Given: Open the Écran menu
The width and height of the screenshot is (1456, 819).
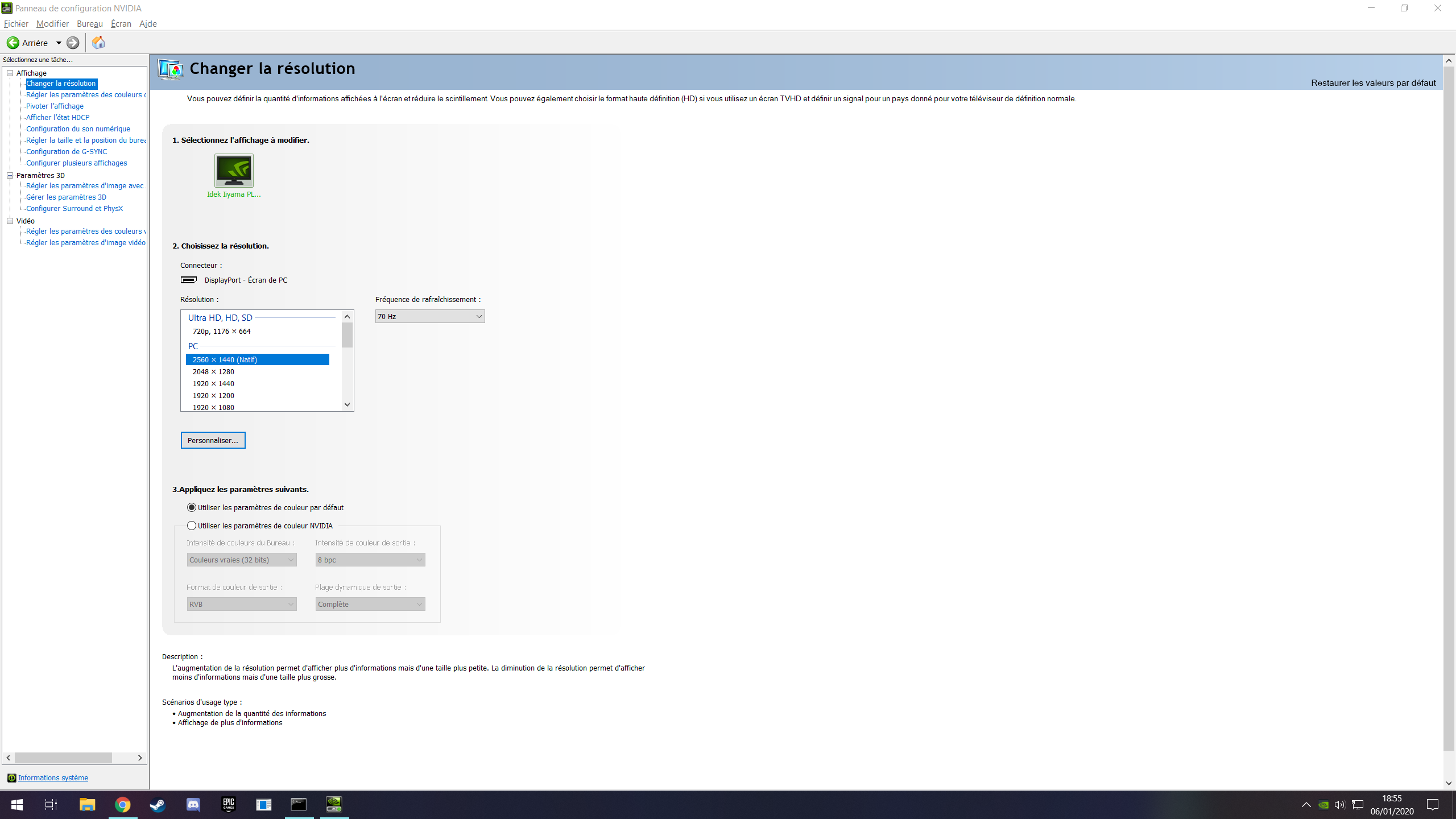Looking at the screenshot, I should pyautogui.click(x=120, y=24).
